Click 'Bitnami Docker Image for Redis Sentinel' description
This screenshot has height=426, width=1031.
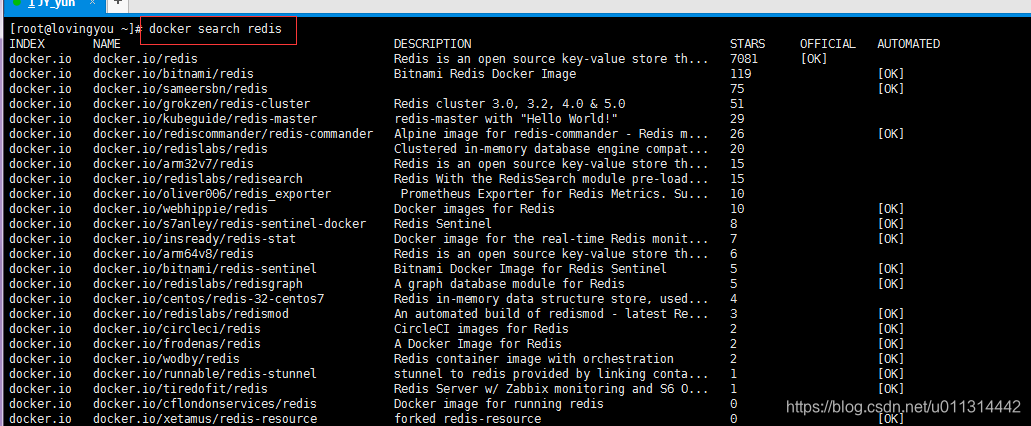(530, 269)
